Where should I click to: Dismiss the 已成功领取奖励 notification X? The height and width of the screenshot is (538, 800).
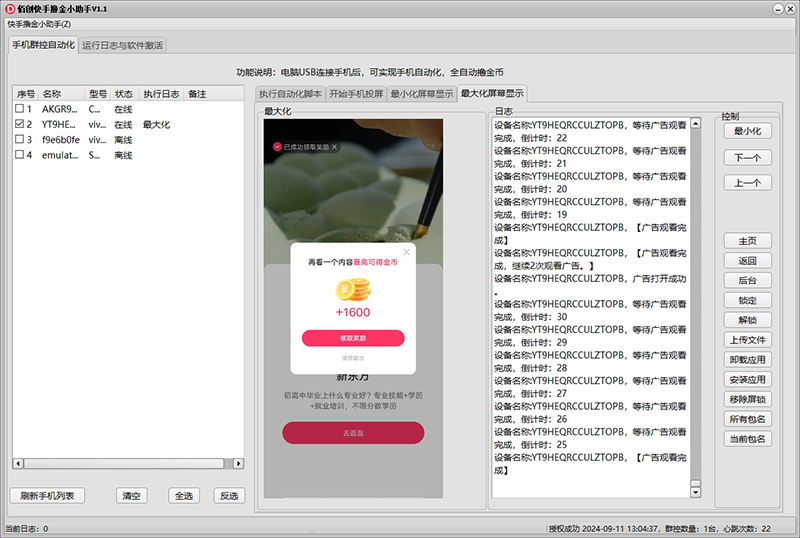click(334, 147)
